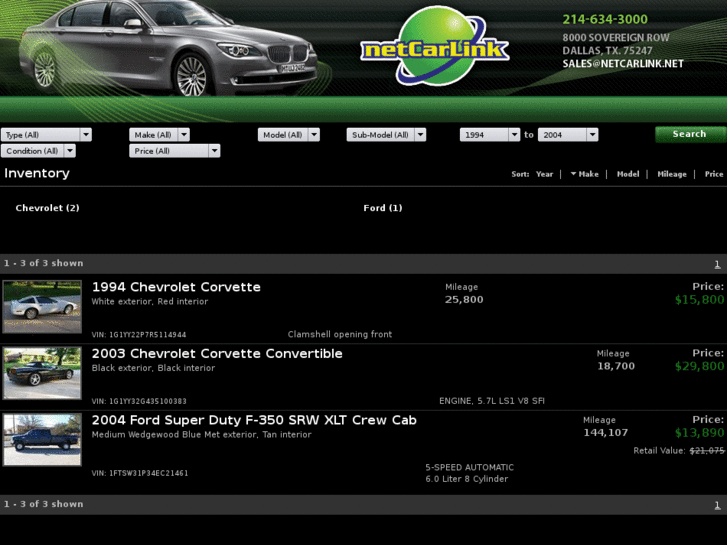Click the Inventory heading

click(x=37, y=173)
